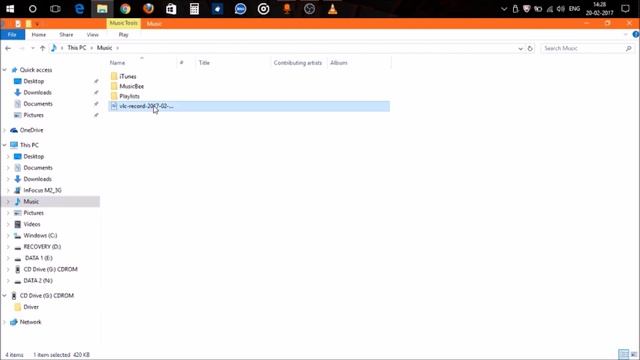
Task: Switch to large icons view layout
Action: [634, 354]
